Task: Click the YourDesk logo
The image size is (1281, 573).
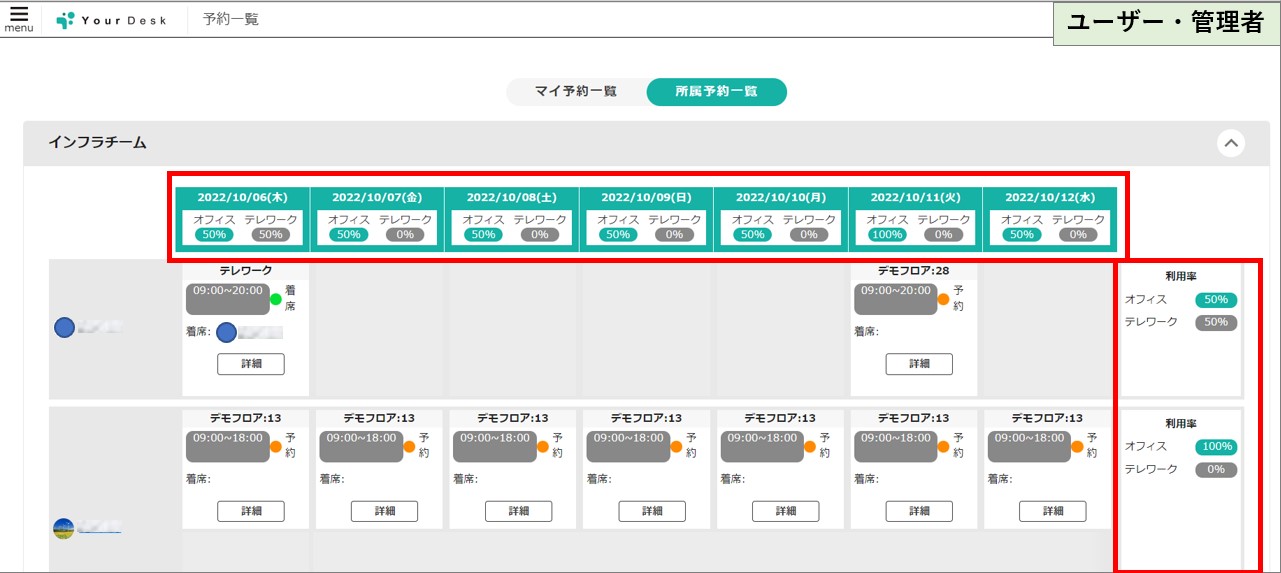Action: (111, 20)
